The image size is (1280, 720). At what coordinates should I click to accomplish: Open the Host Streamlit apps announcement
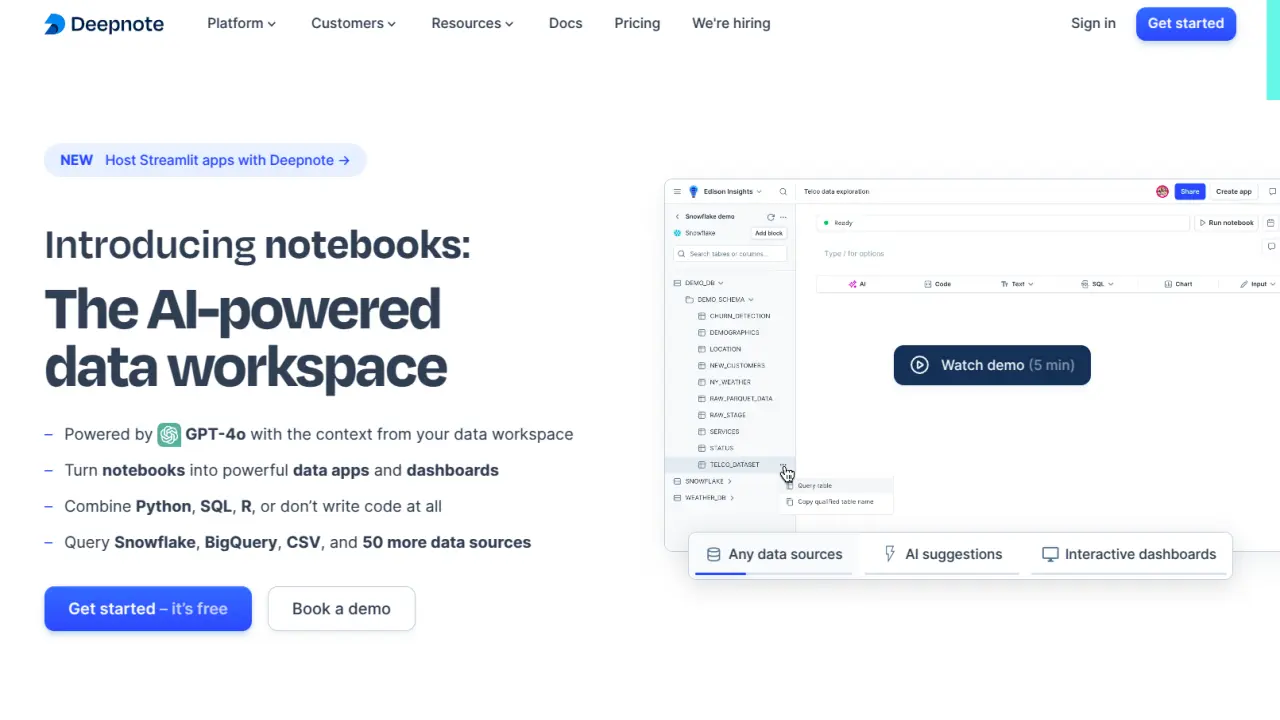tap(205, 160)
